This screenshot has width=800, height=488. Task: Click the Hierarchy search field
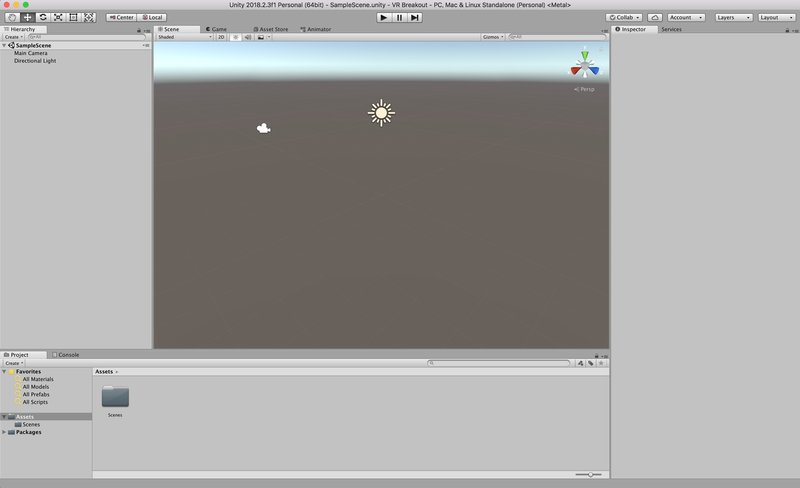(x=86, y=37)
